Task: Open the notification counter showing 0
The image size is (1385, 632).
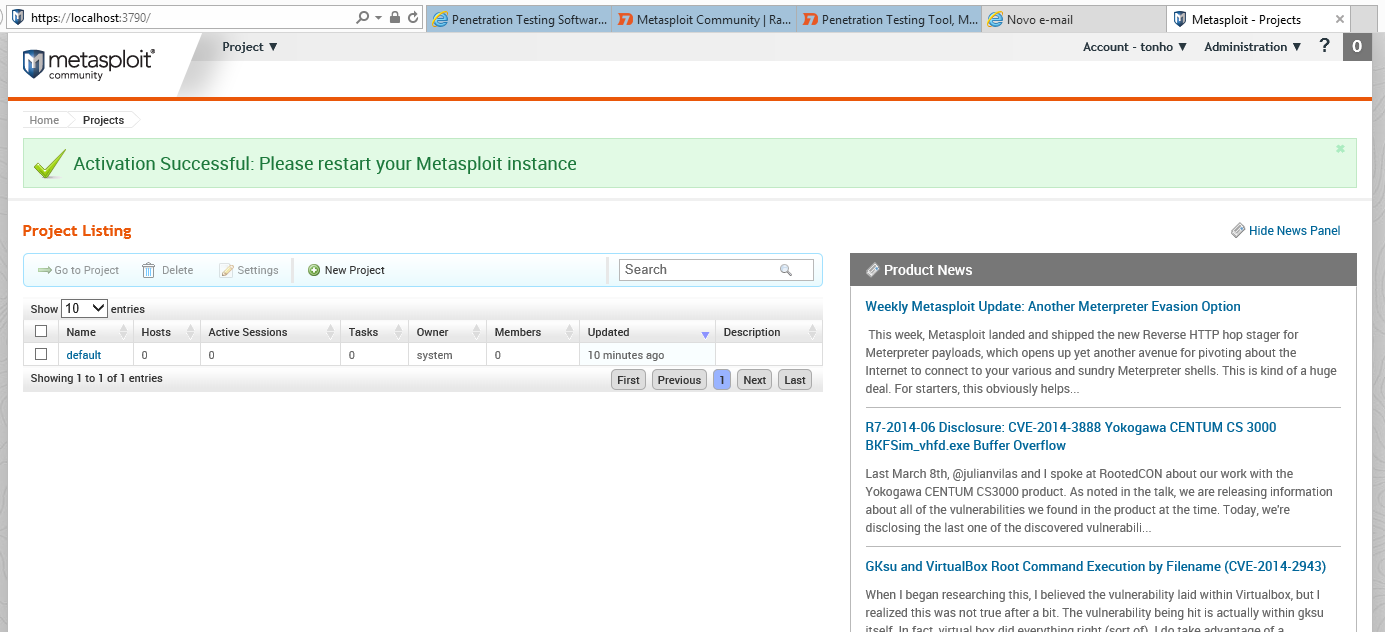Action: (1357, 46)
